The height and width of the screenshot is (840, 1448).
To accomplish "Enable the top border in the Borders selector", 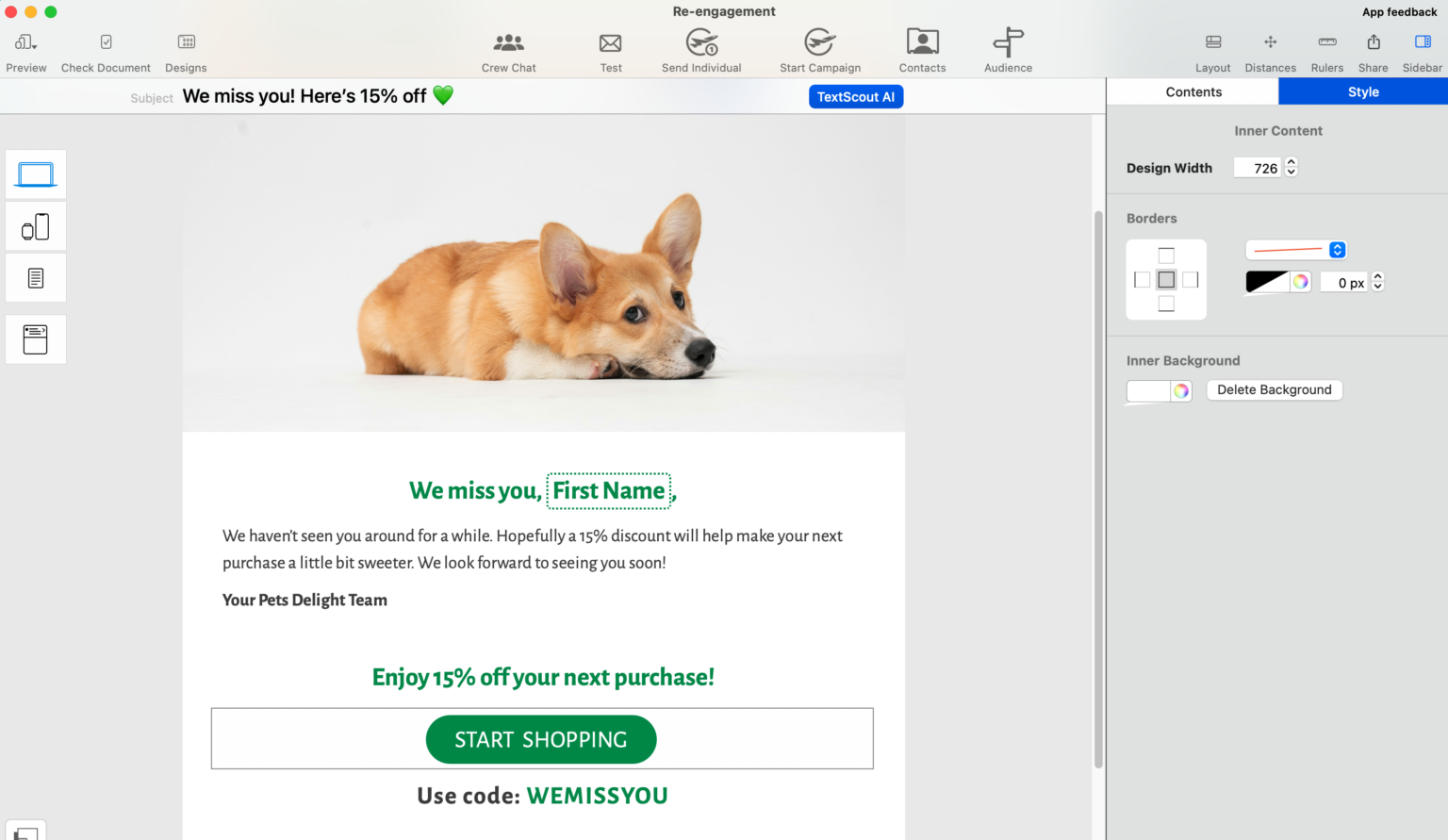I will [1166, 254].
